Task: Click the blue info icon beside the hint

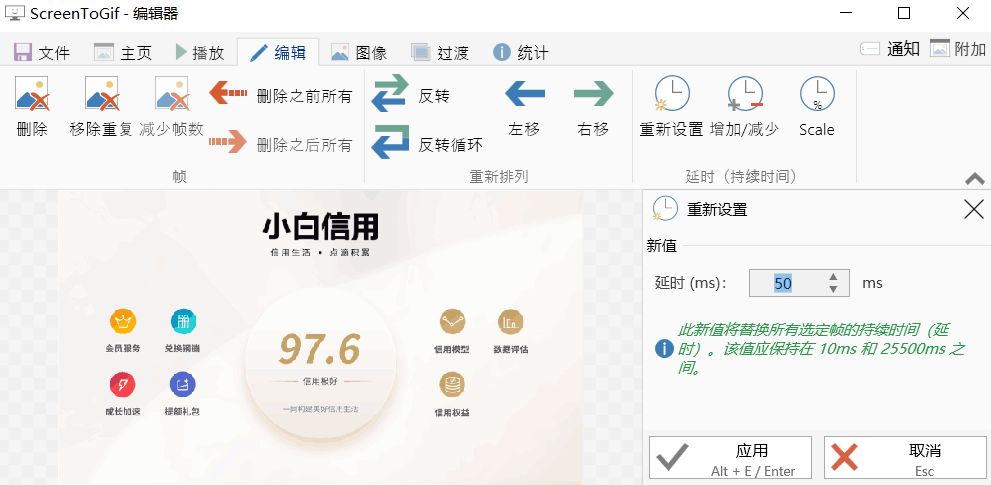Action: tap(664, 348)
